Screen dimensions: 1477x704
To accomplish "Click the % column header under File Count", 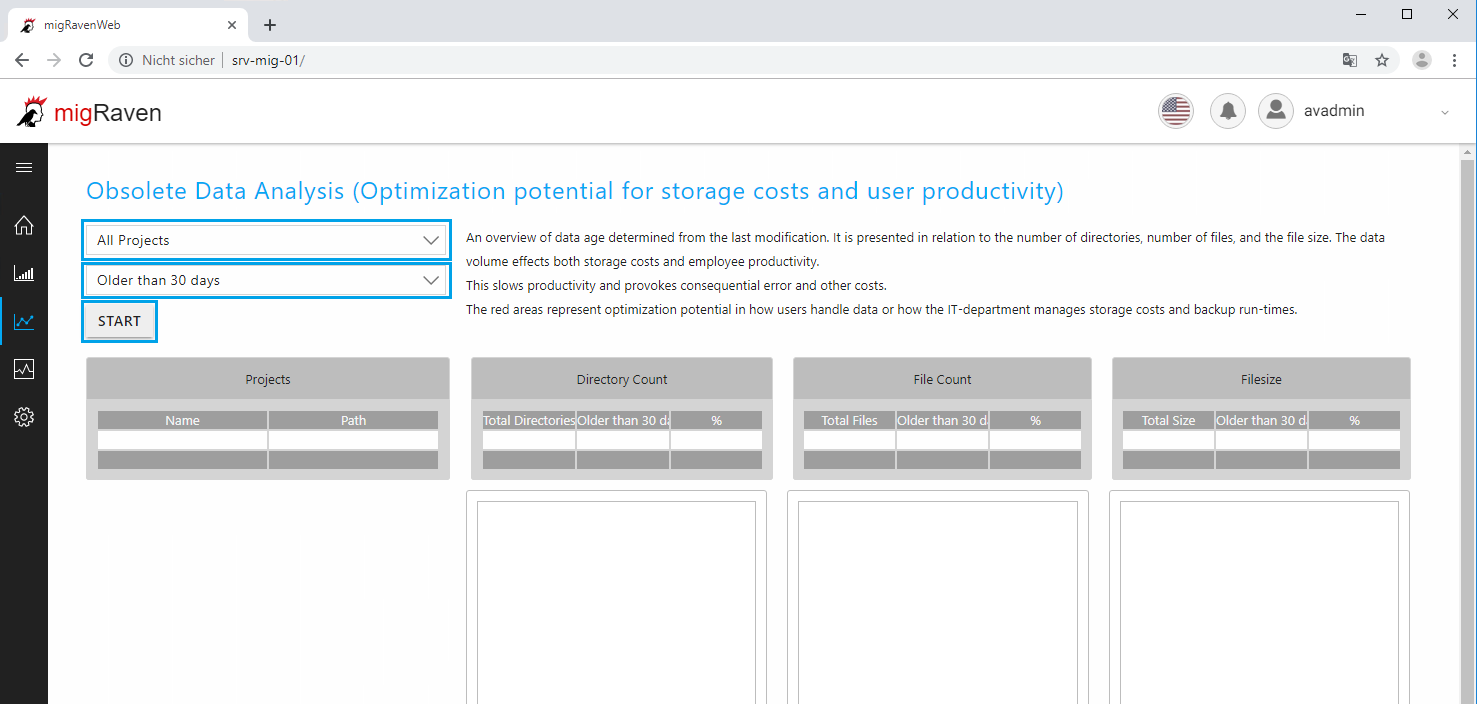I will click(x=1035, y=420).
